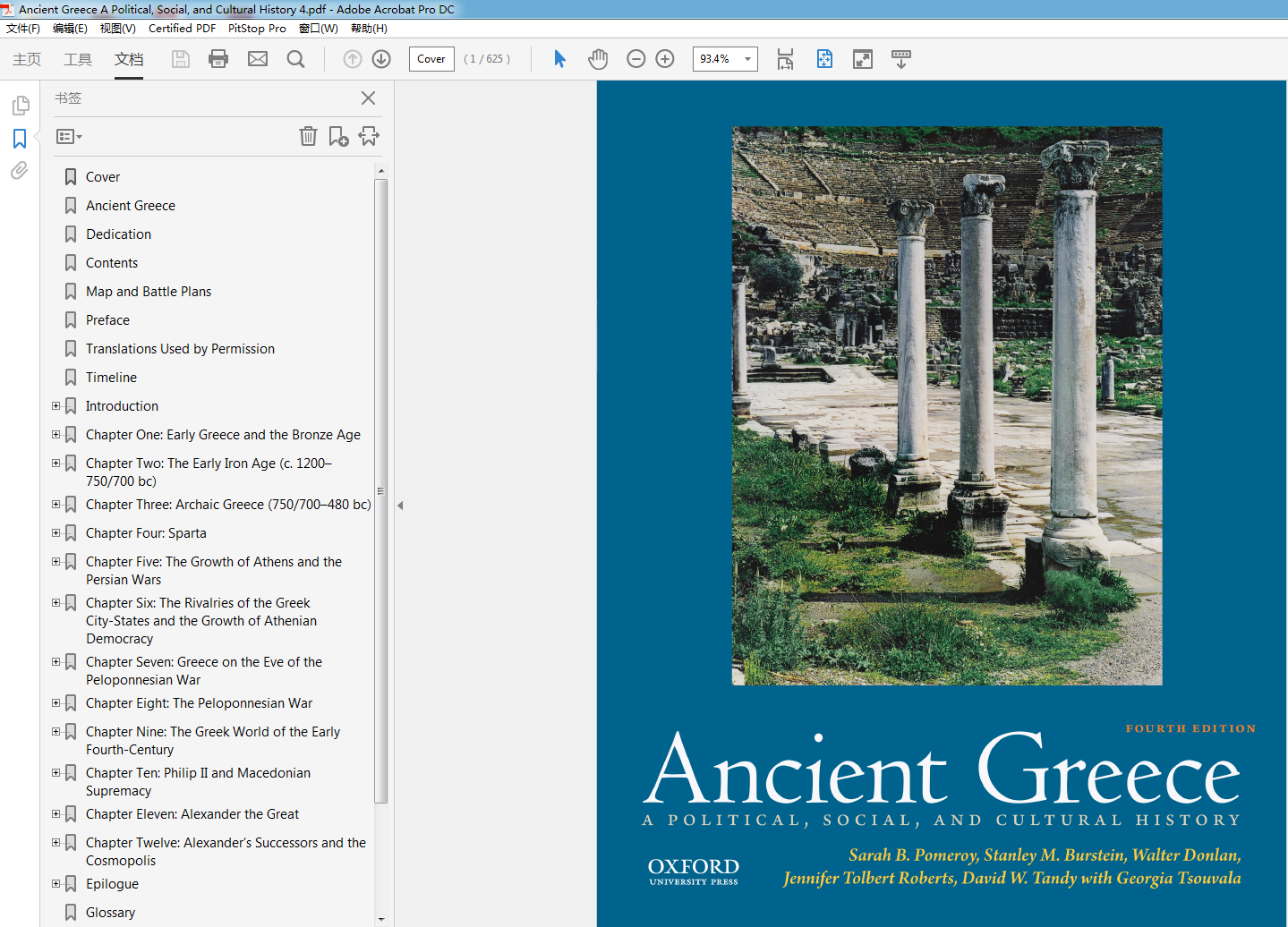The image size is (1288, 927).
Task: Expand Chapter Three: Archaic Greece node
Action: (56, 505)
